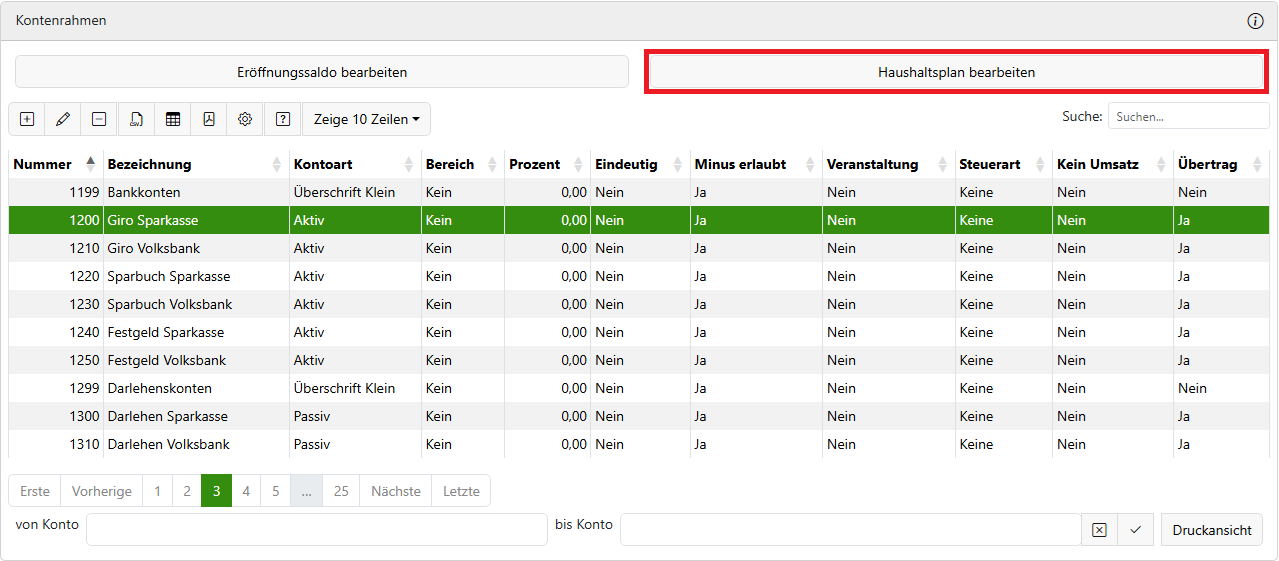Clear the account range filter with X icon
The width and height of the screenshot is (1279, 561).
click(1099, 530)
